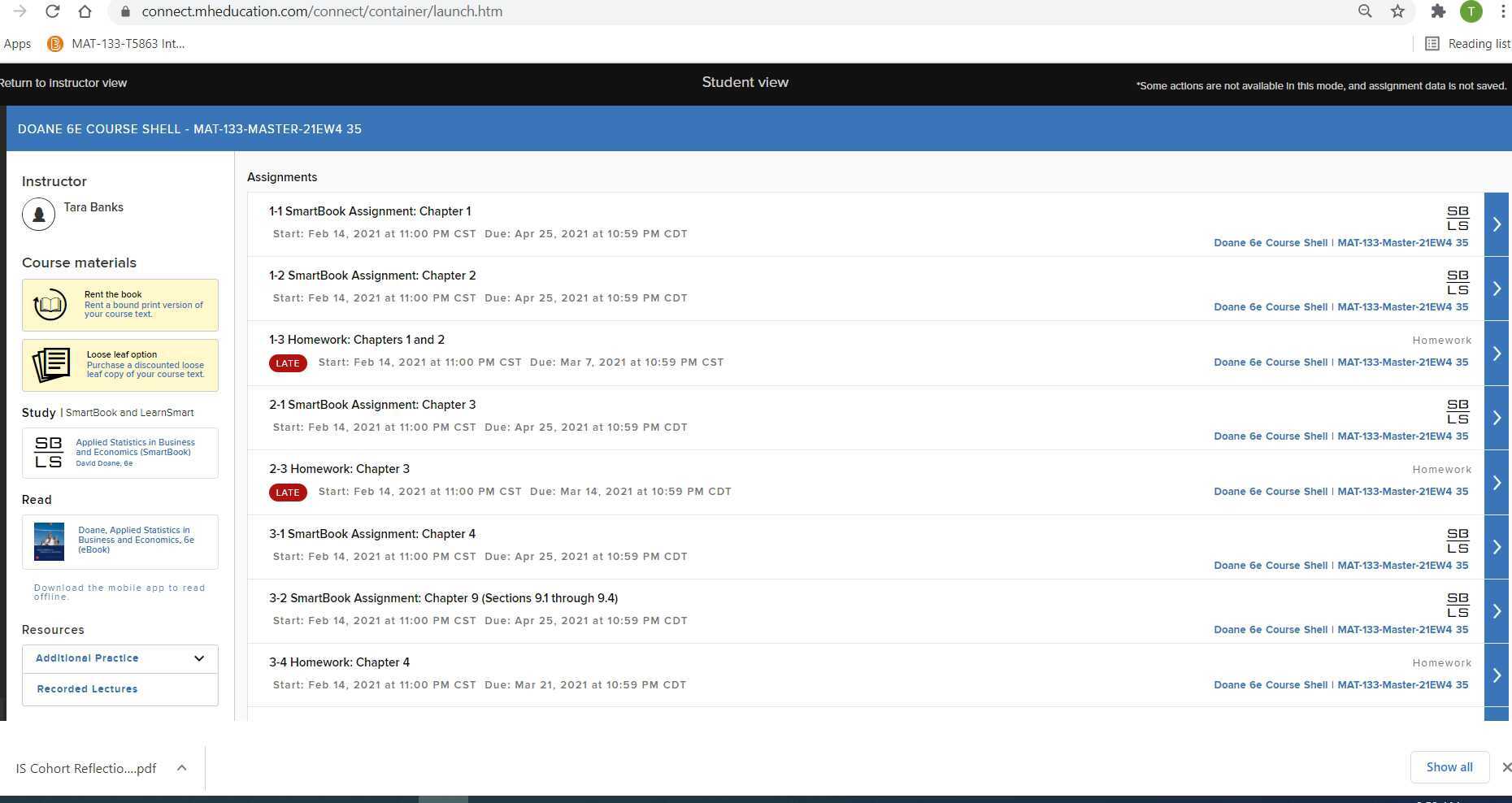The height and width of the screenshot is (803, 1512).
Task: Open MAT-133-T5863 bookmark
Action: (116, 44)
